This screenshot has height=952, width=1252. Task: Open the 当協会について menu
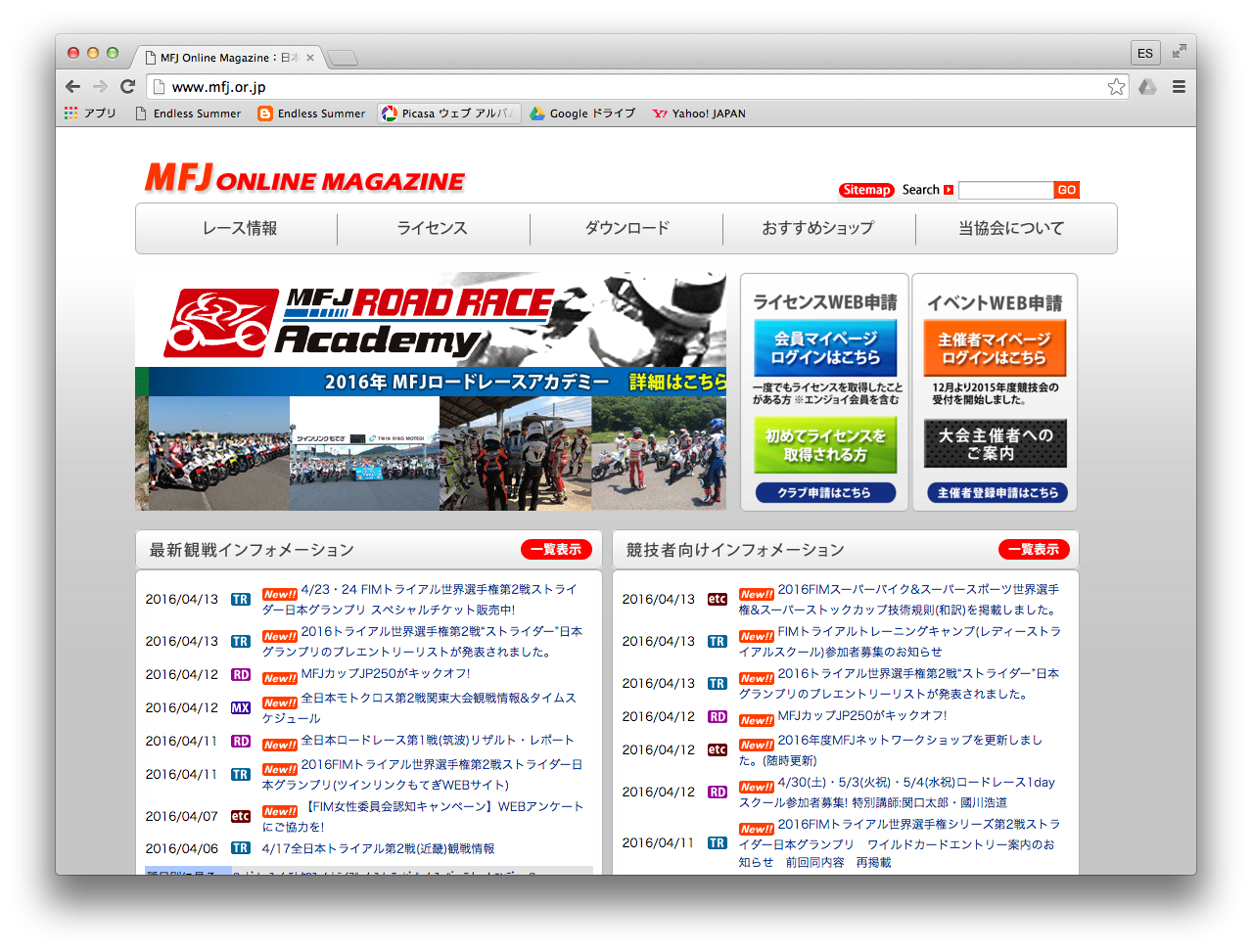(1011, 228)
